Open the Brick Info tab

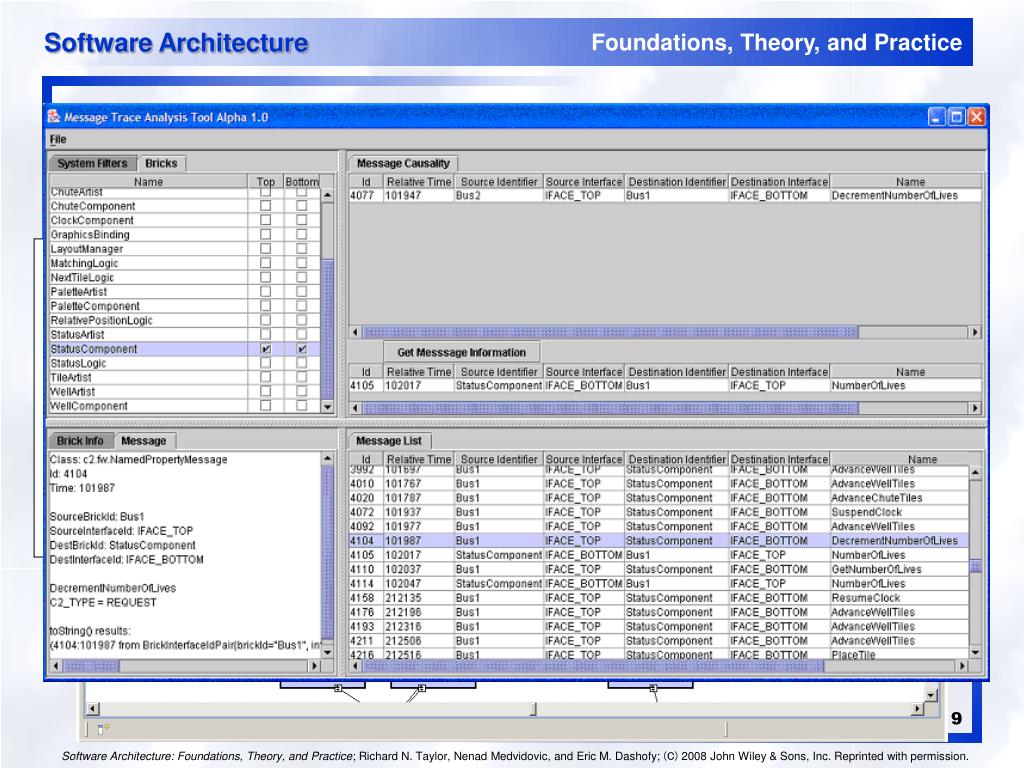80,441
